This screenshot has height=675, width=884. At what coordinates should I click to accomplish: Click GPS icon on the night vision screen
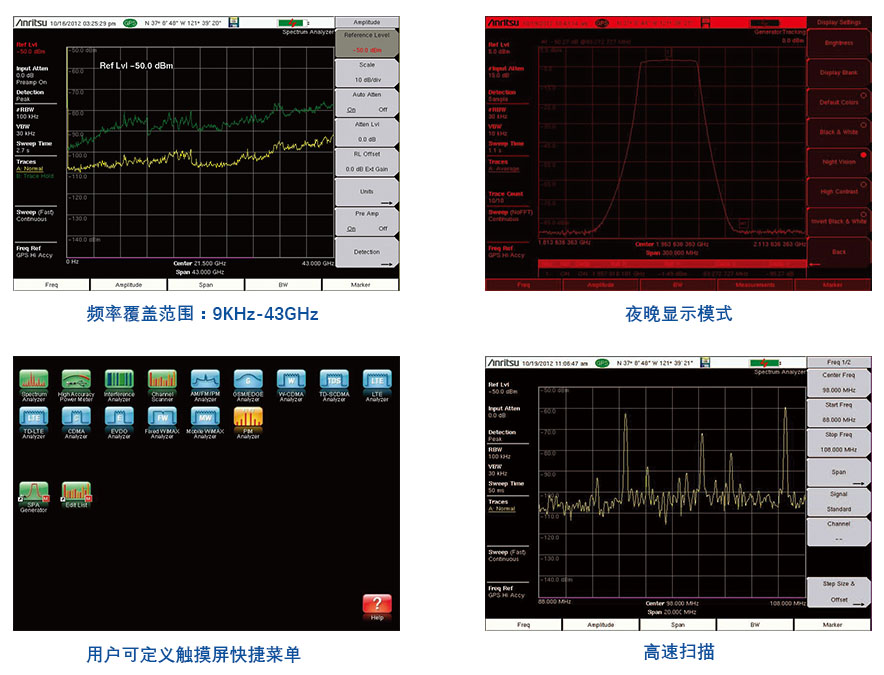pyautogui.click(x=602, y=23)
